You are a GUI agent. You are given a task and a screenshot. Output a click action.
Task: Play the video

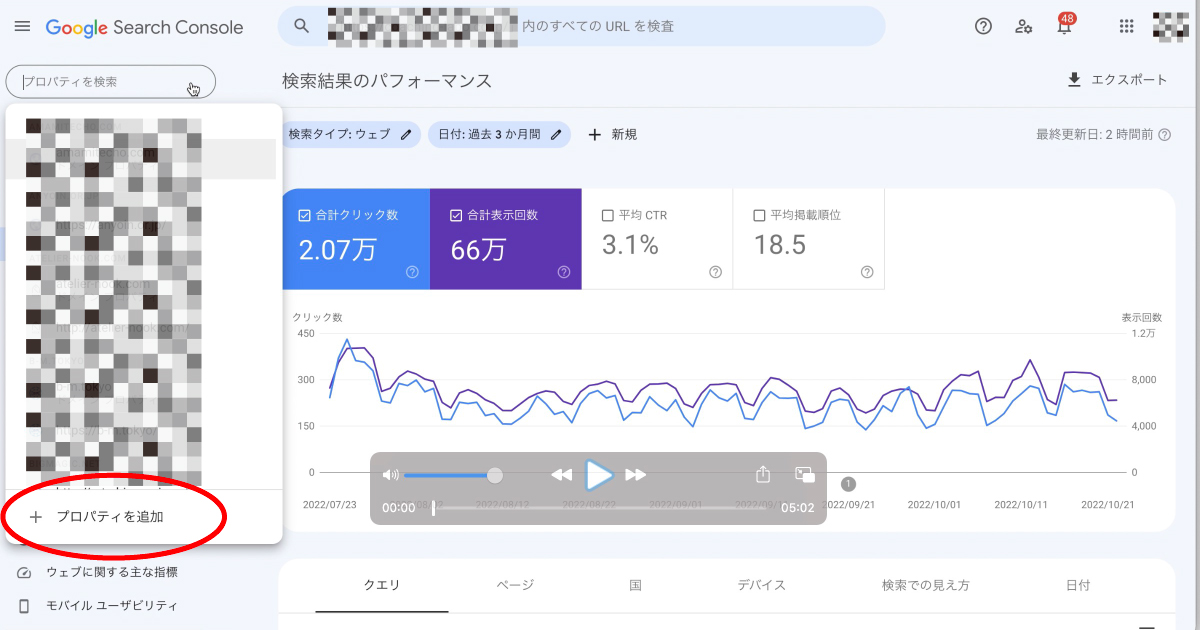click(x=599, y=475)
